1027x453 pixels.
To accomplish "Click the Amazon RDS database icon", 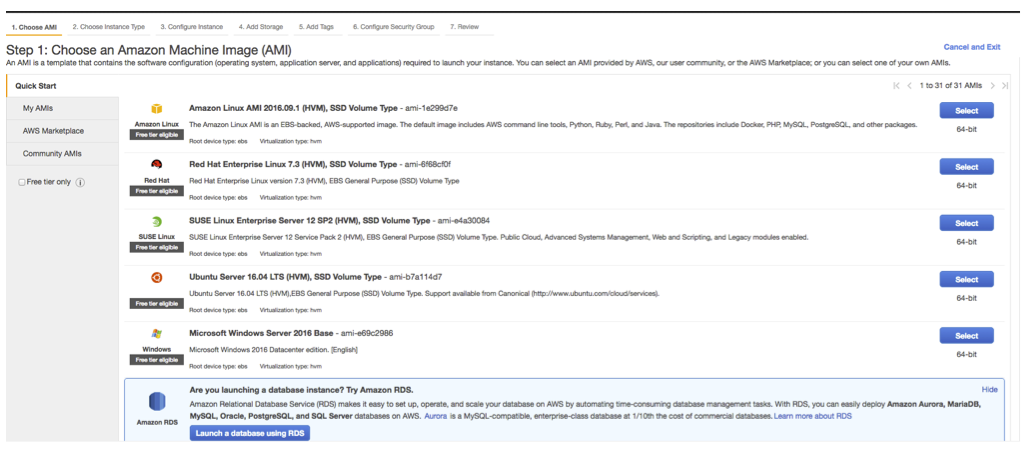I will [x=157, y=401].
